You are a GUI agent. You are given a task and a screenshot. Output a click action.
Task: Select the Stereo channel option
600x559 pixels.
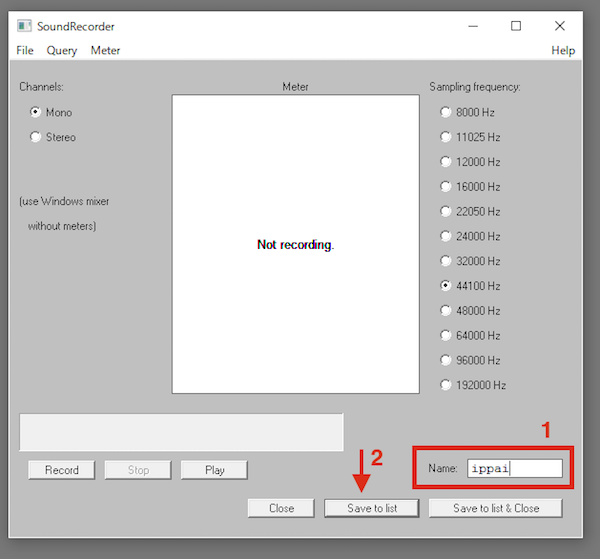[37, 137]
